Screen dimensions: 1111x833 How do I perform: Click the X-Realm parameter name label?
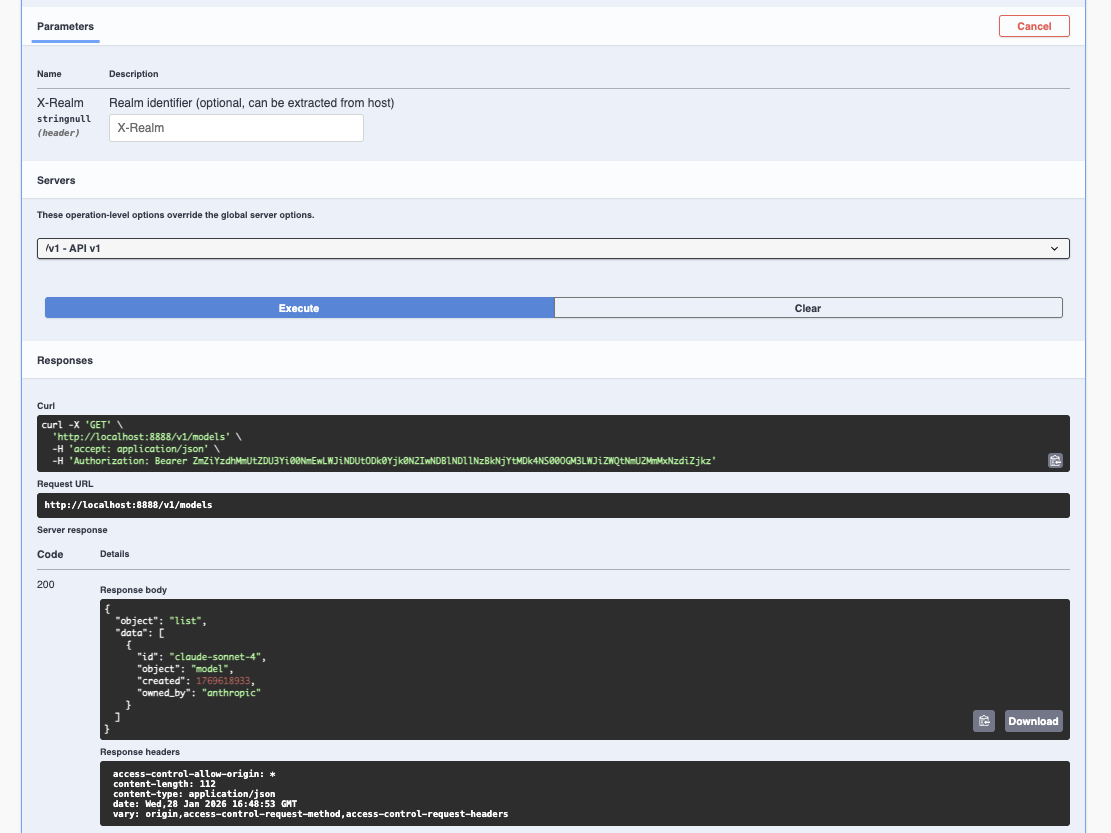click(60, 103)
